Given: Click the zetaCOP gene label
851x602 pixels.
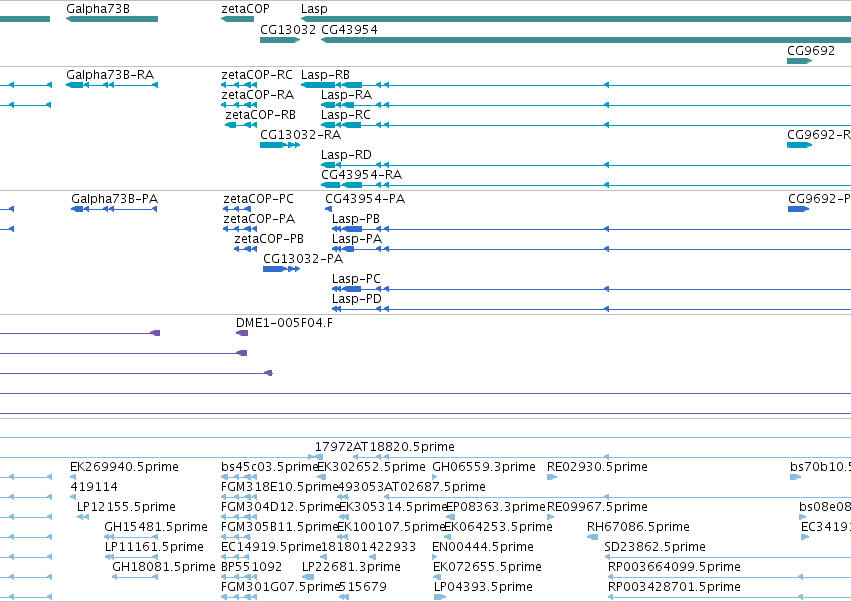Looking at the screenshot, I should [245, 9].
